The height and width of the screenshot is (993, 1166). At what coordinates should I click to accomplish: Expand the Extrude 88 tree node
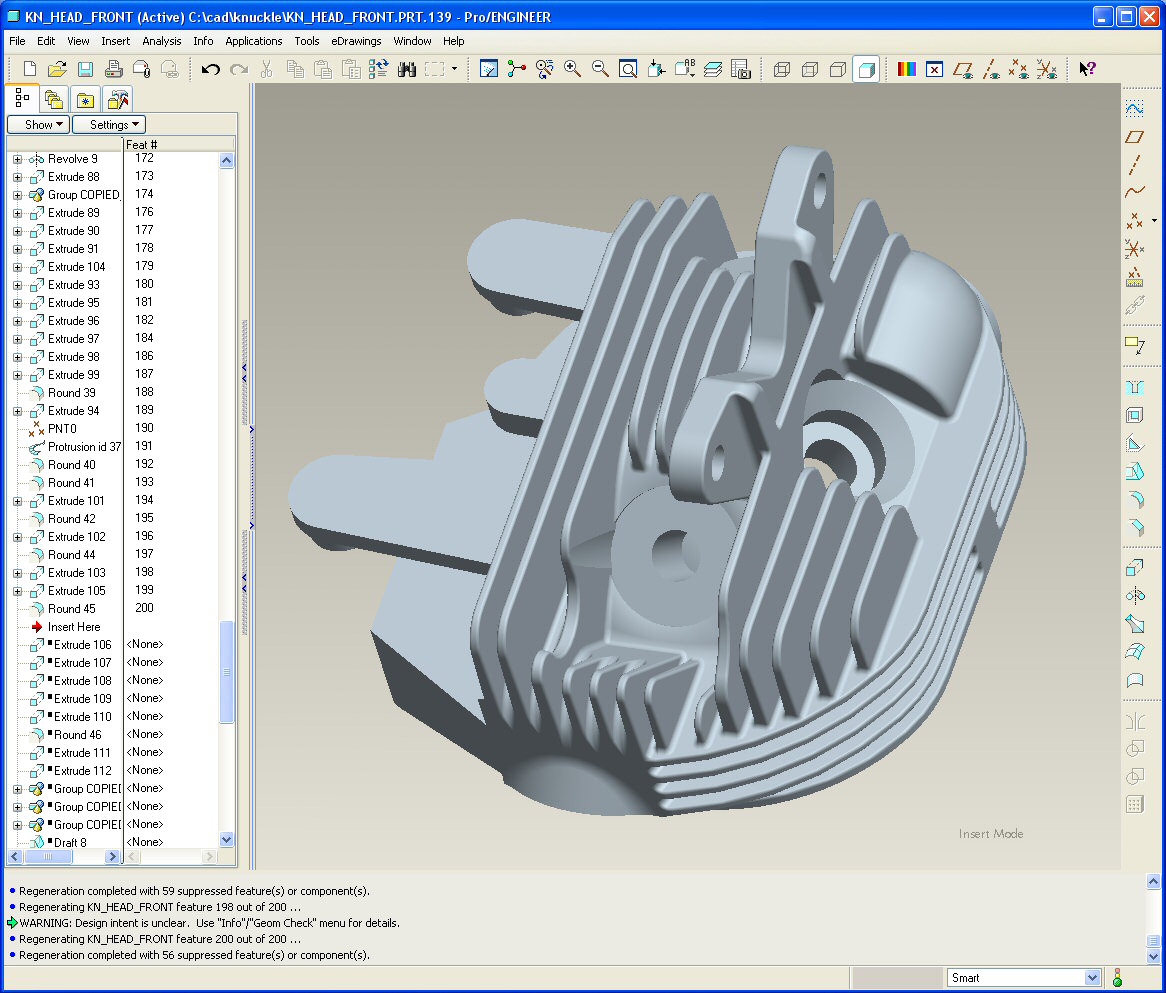pos(17,177)
